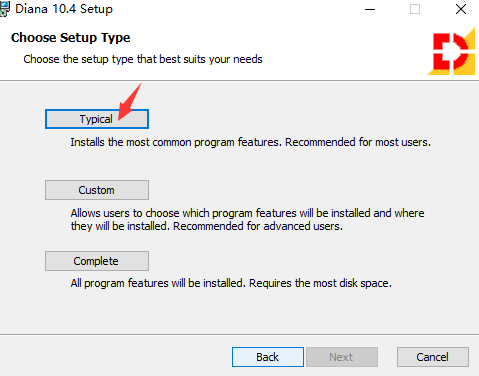The height and width of the screenshot is (376, 479).
Task: Click the 'Diana 10.4 Setup' window title
Action: coord(64,9)
